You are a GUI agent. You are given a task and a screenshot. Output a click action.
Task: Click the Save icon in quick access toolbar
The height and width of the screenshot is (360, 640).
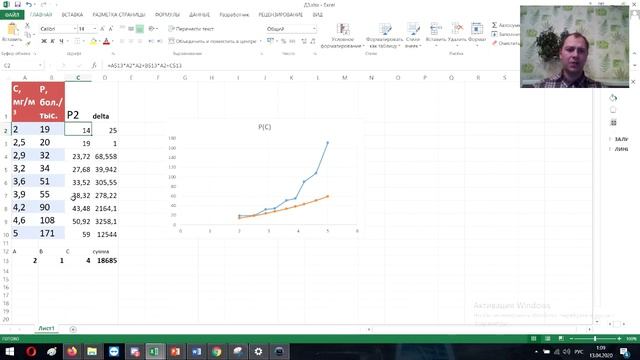pyautogui.click(x=18, y=4)
